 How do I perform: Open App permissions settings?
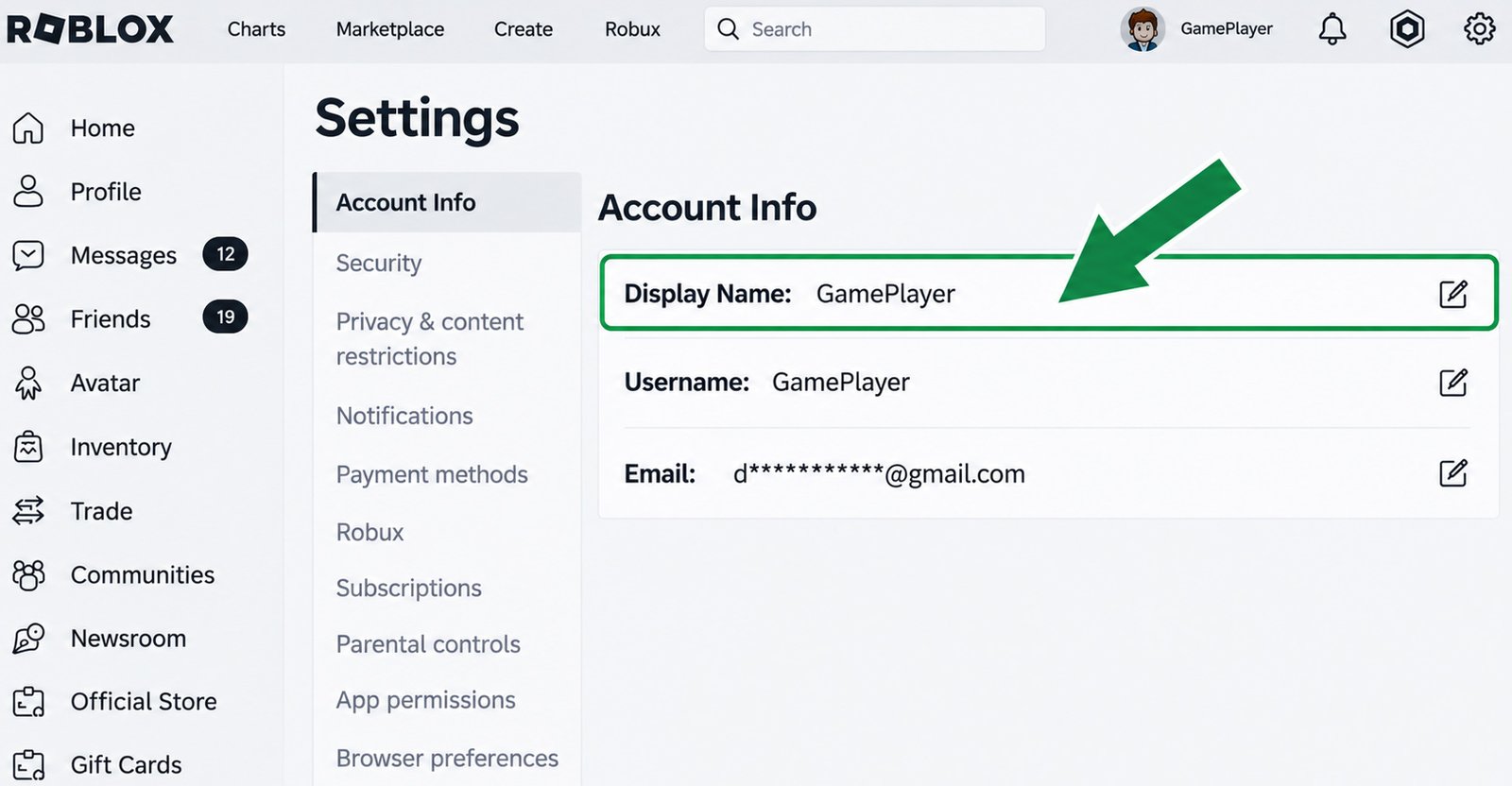(x=426, y=700)
